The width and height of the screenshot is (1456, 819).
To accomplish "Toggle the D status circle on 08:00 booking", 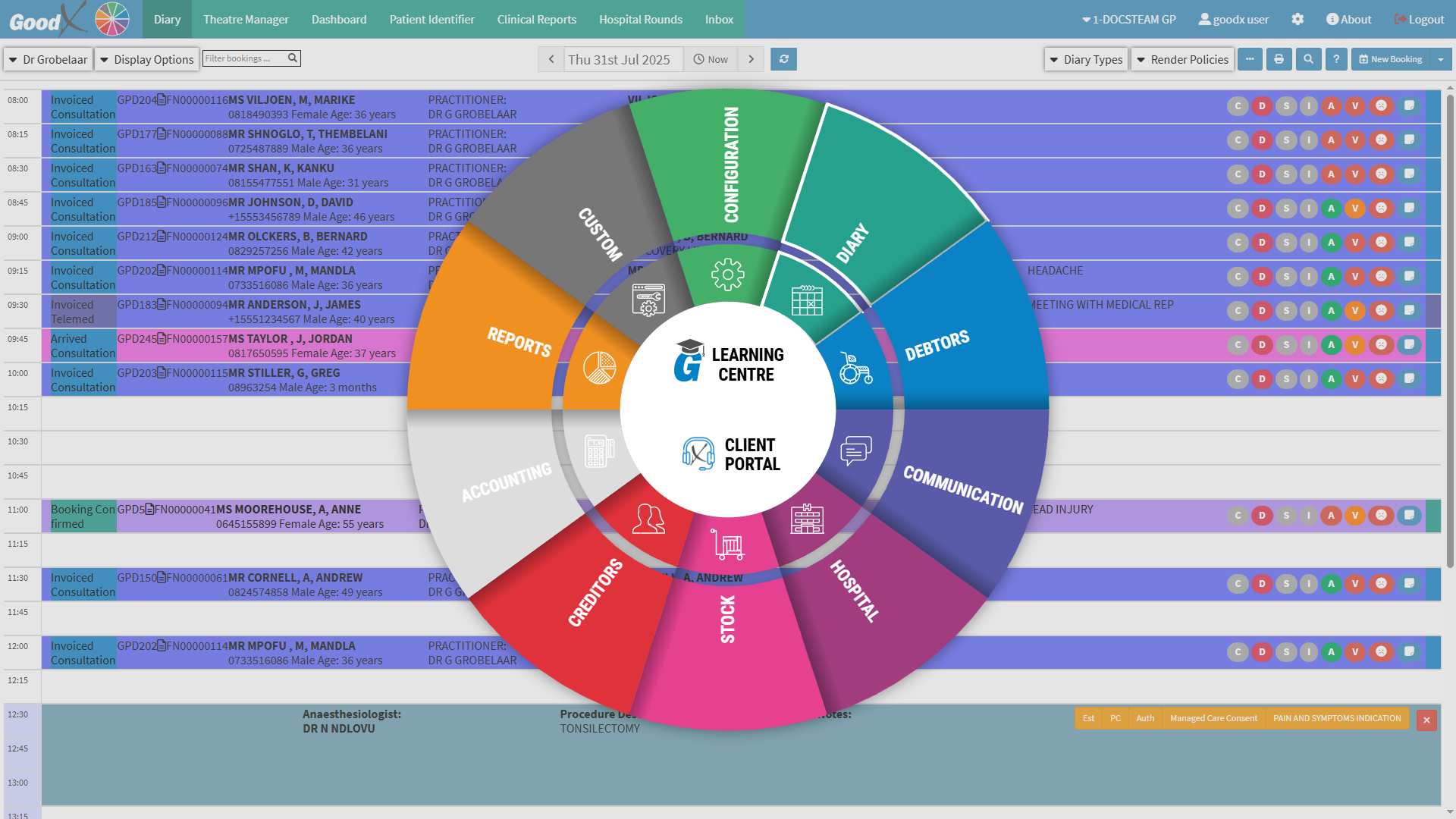I will click(1262, 106).
